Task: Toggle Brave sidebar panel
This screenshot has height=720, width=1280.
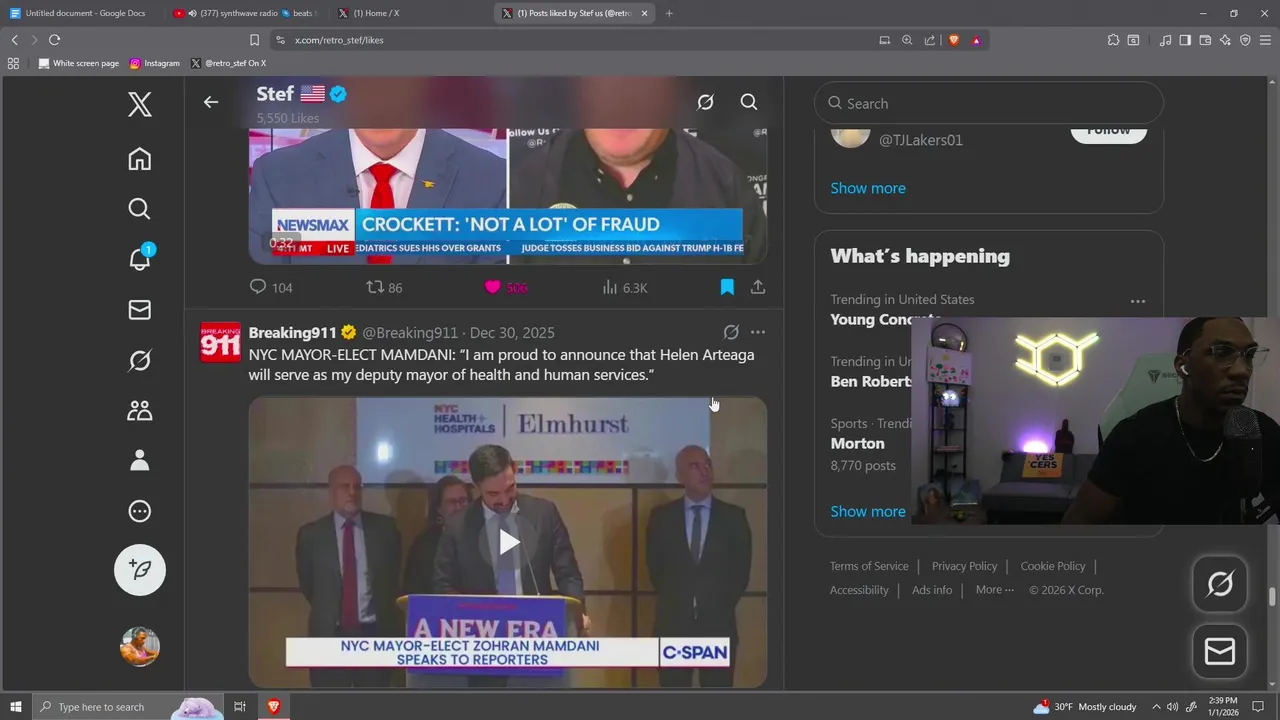Action: click(x=1185, y=40)
